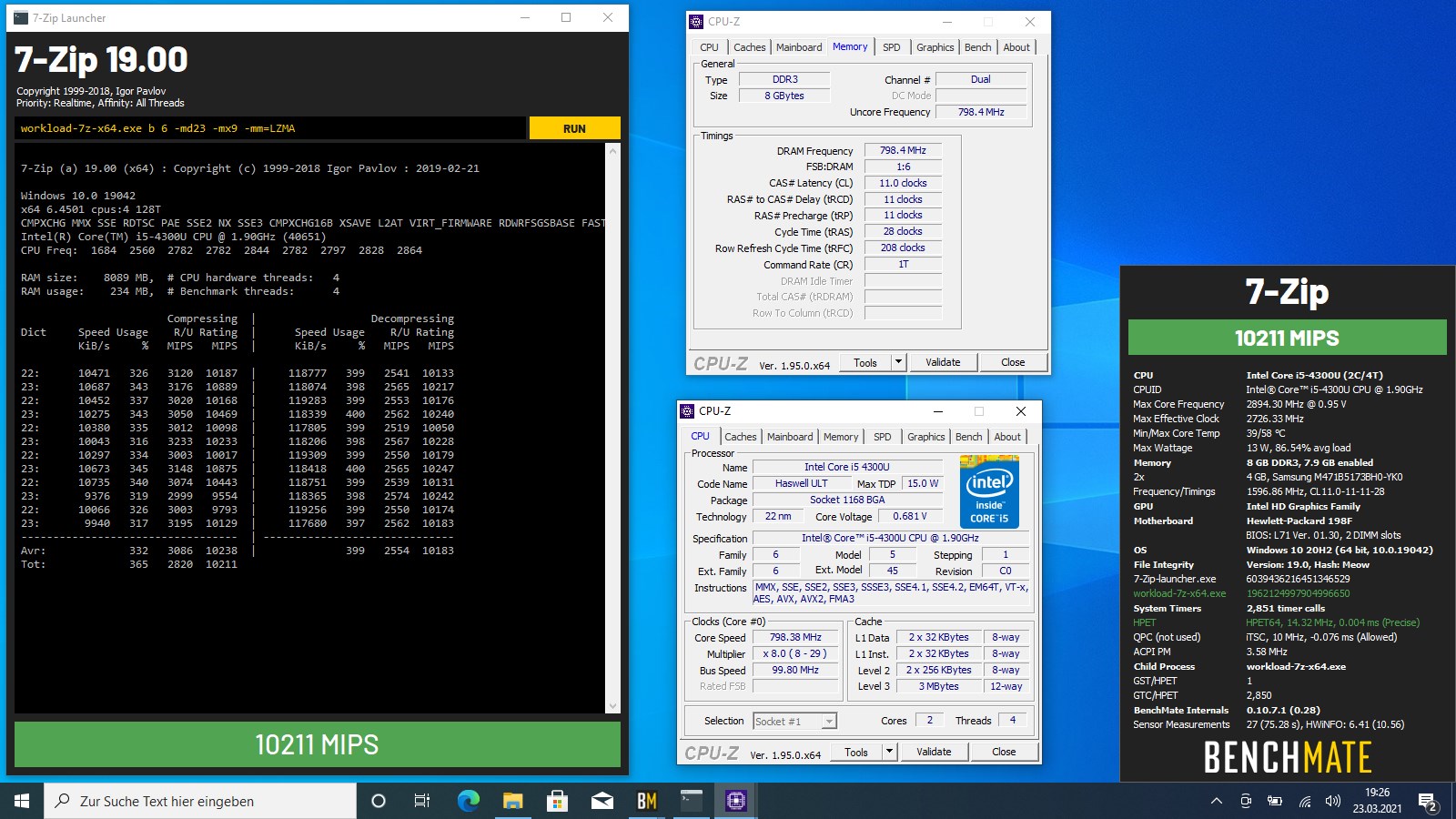
Task: Open About tab in upper CPU-Z window
Action: pyautogui.click(x=1016, y=47)
